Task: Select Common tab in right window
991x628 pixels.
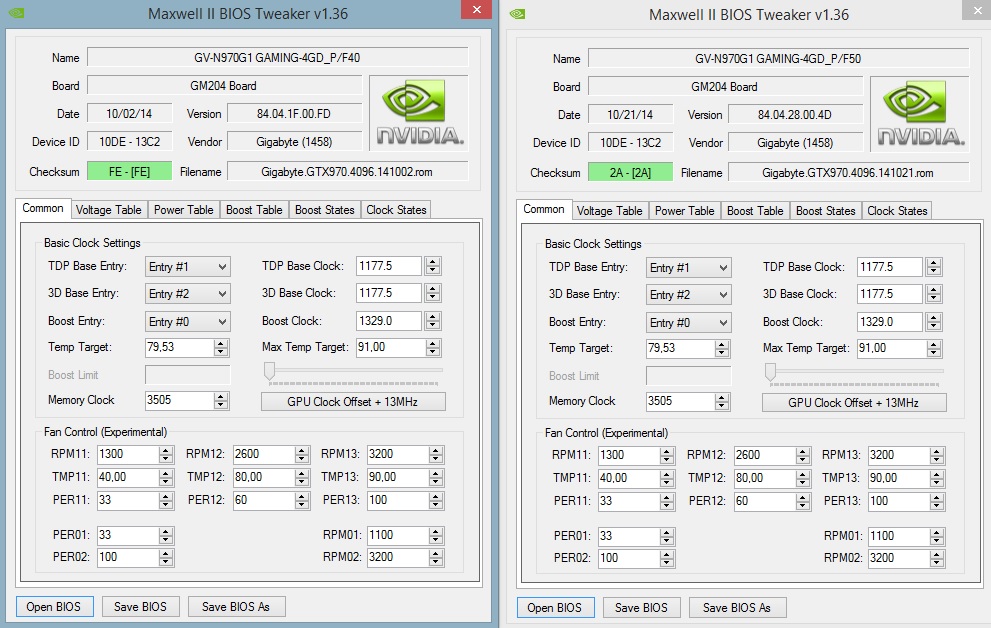Action: pos(544,210)
